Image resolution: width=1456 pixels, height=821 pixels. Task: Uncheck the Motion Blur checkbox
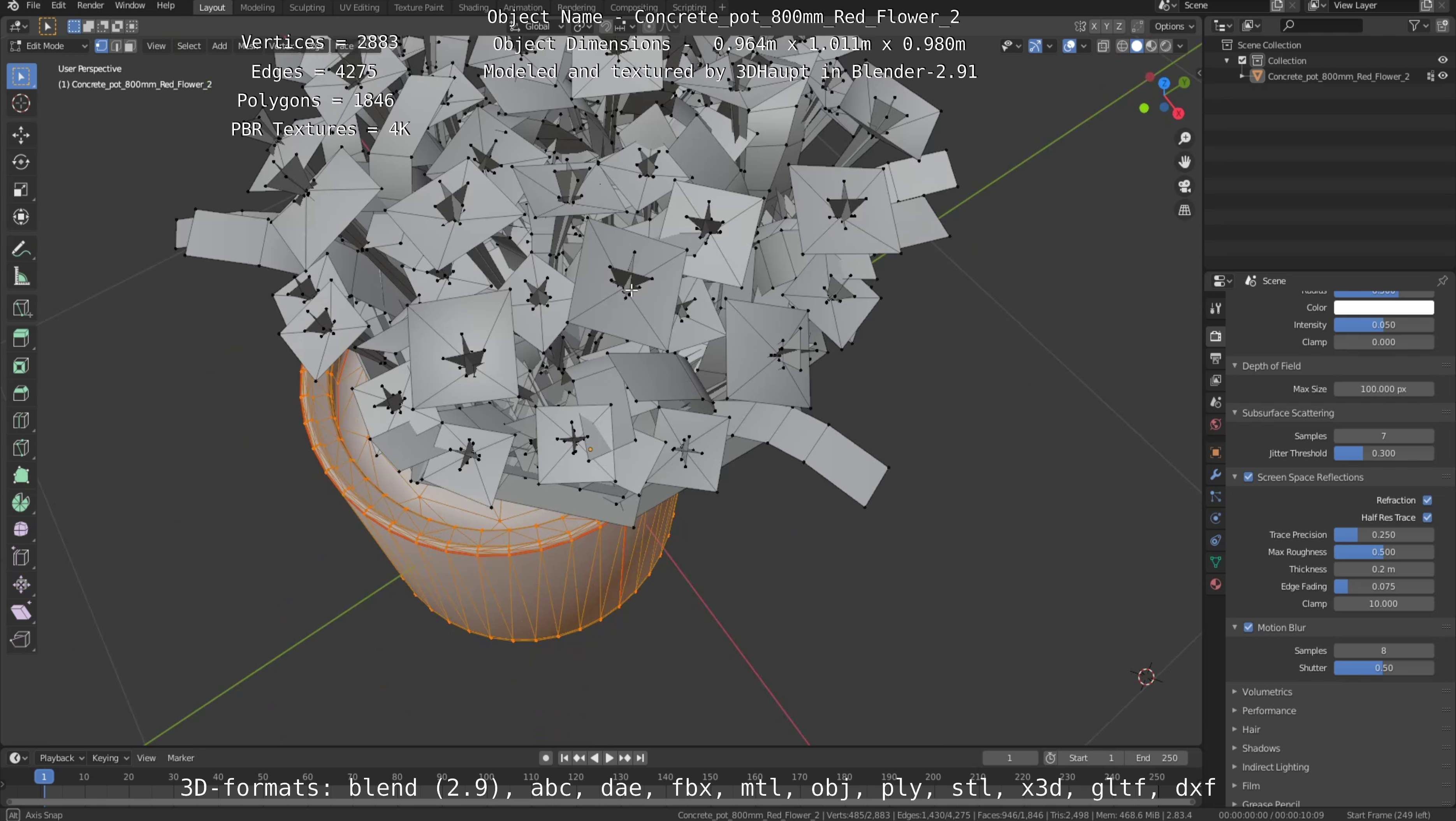tap(1249, 628)
